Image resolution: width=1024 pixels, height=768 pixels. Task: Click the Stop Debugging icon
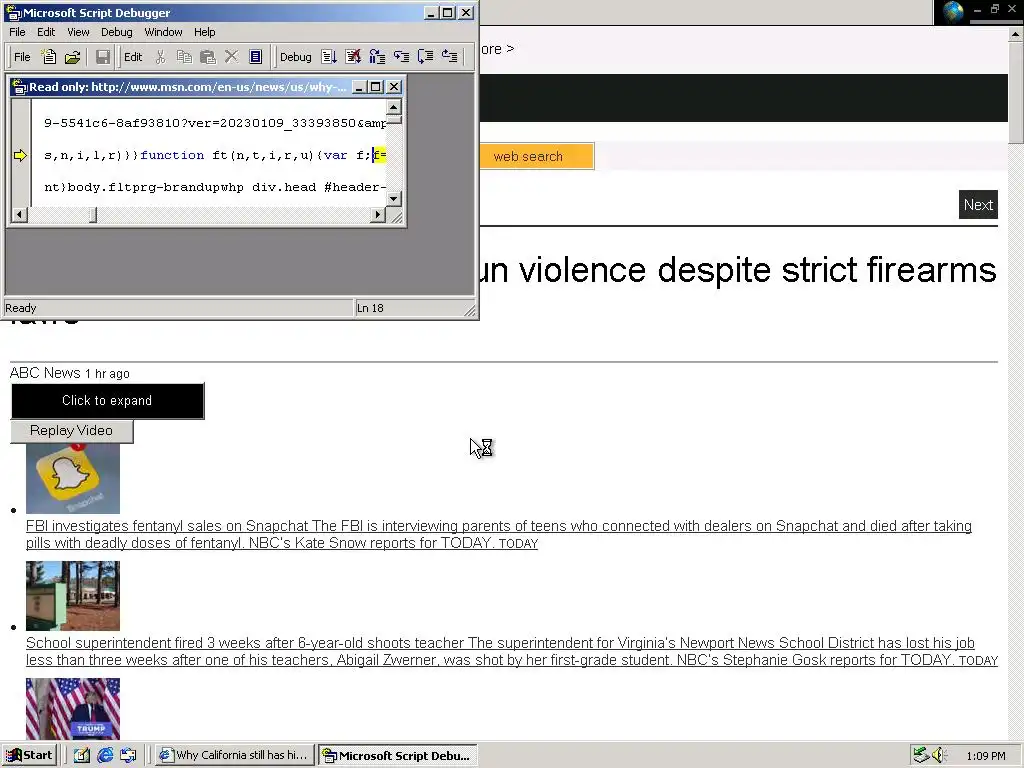coord(353,57)
